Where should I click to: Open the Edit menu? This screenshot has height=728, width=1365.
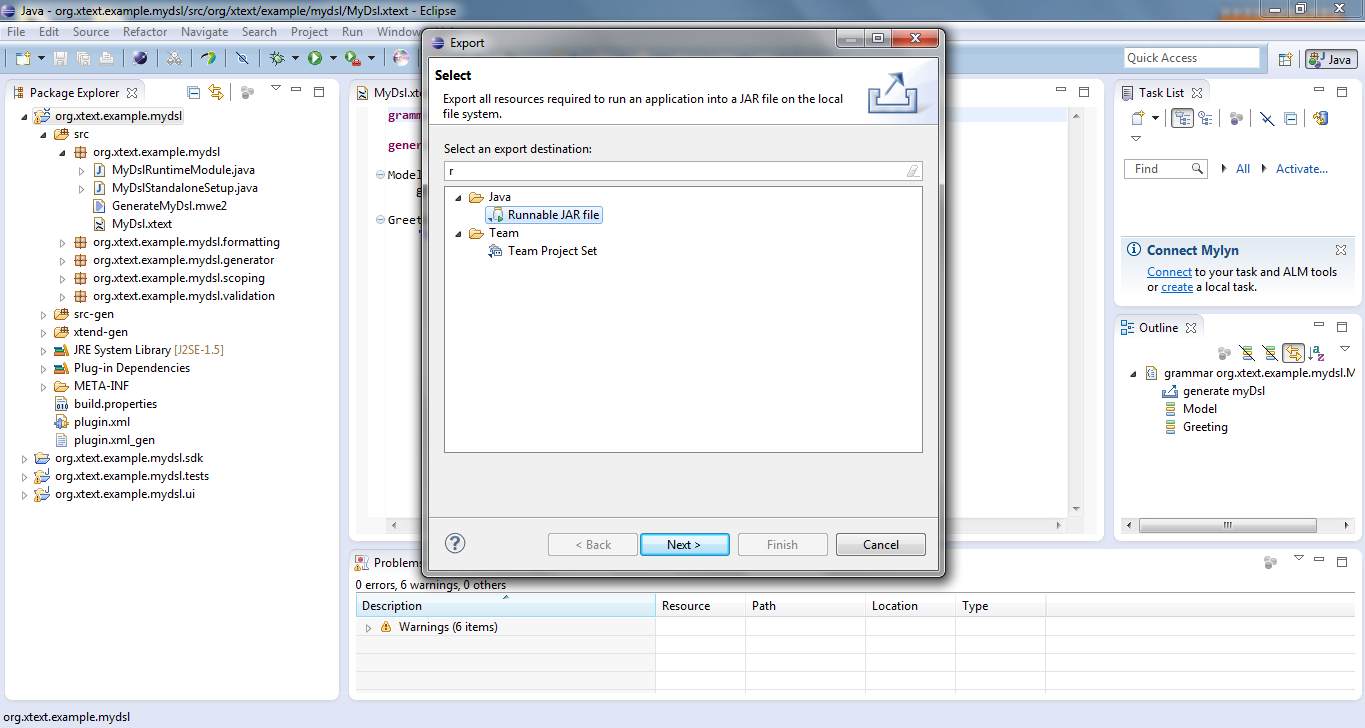coord(49,32)
